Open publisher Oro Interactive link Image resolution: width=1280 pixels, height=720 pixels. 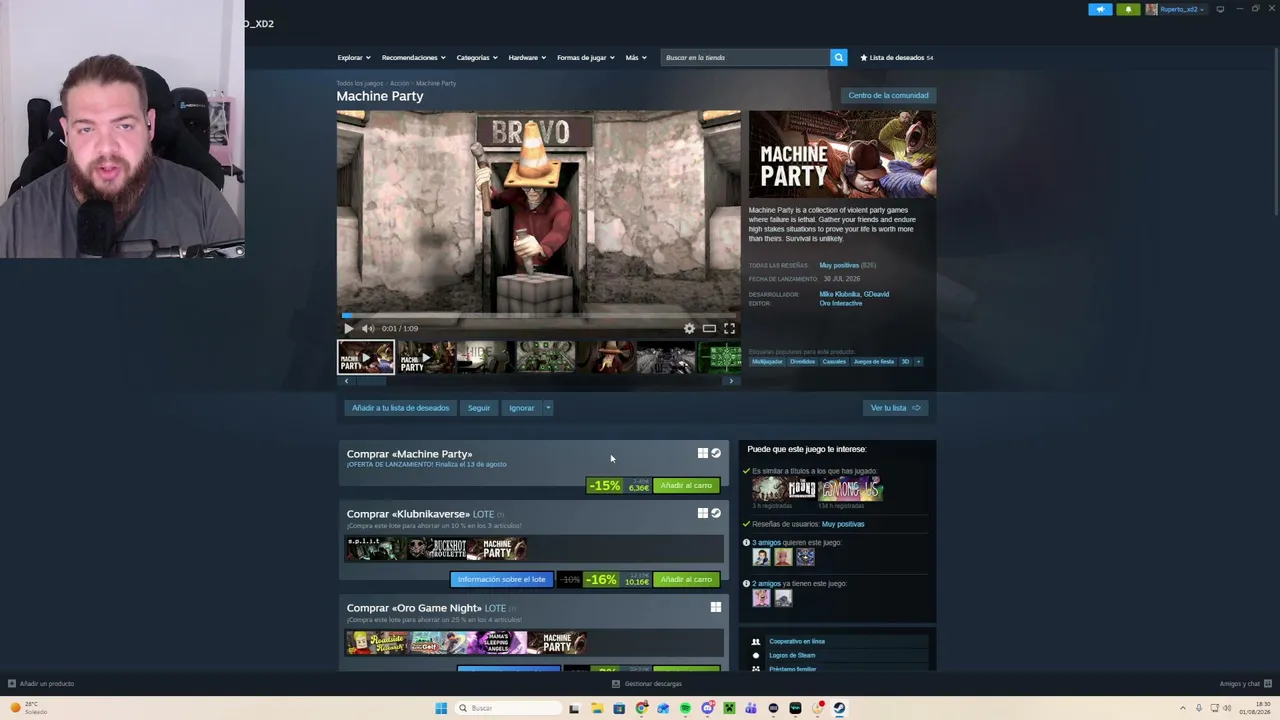pos(840,303)
